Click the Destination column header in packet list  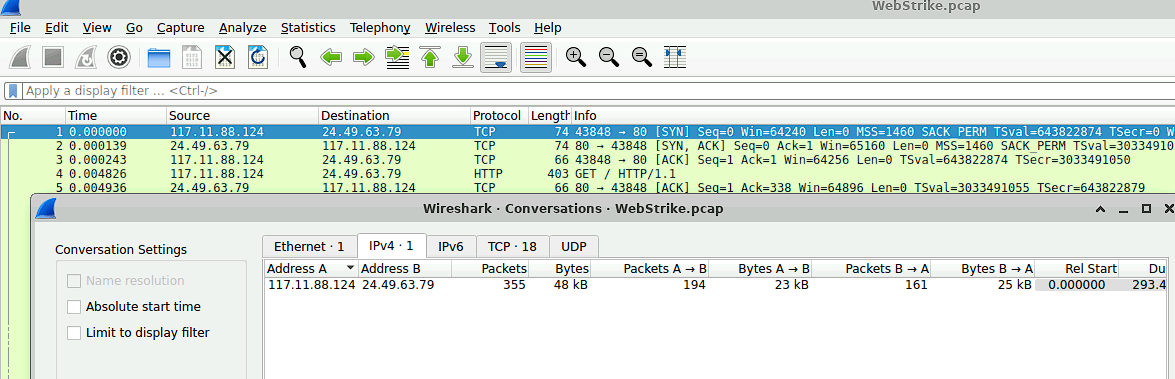pos(395,115)
